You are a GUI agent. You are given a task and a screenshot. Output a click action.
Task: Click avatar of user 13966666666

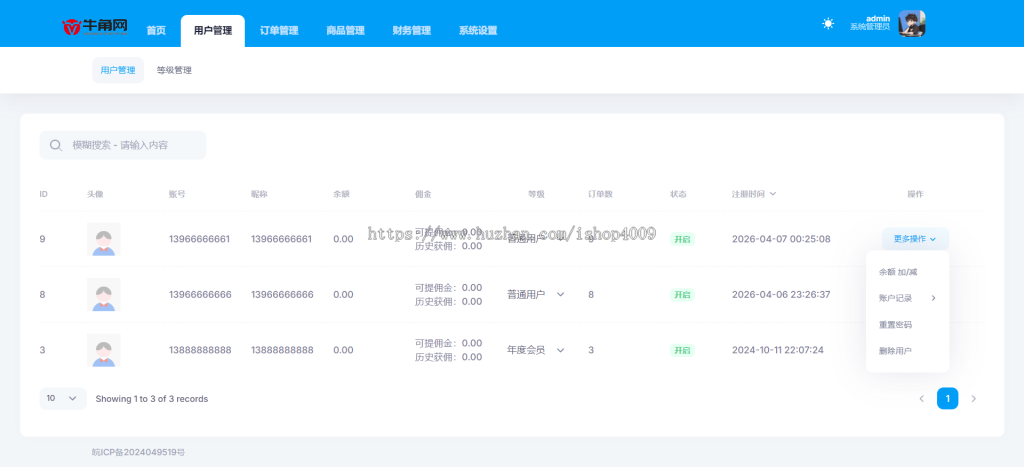(x=104, y=295)
